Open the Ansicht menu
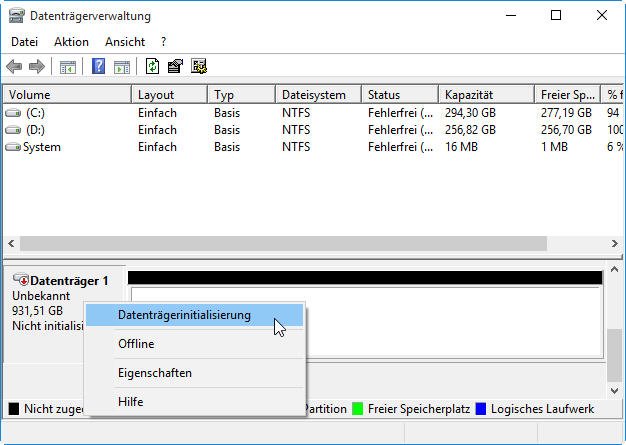The height and width of the screenshot is (445, 626). point(125,42)
